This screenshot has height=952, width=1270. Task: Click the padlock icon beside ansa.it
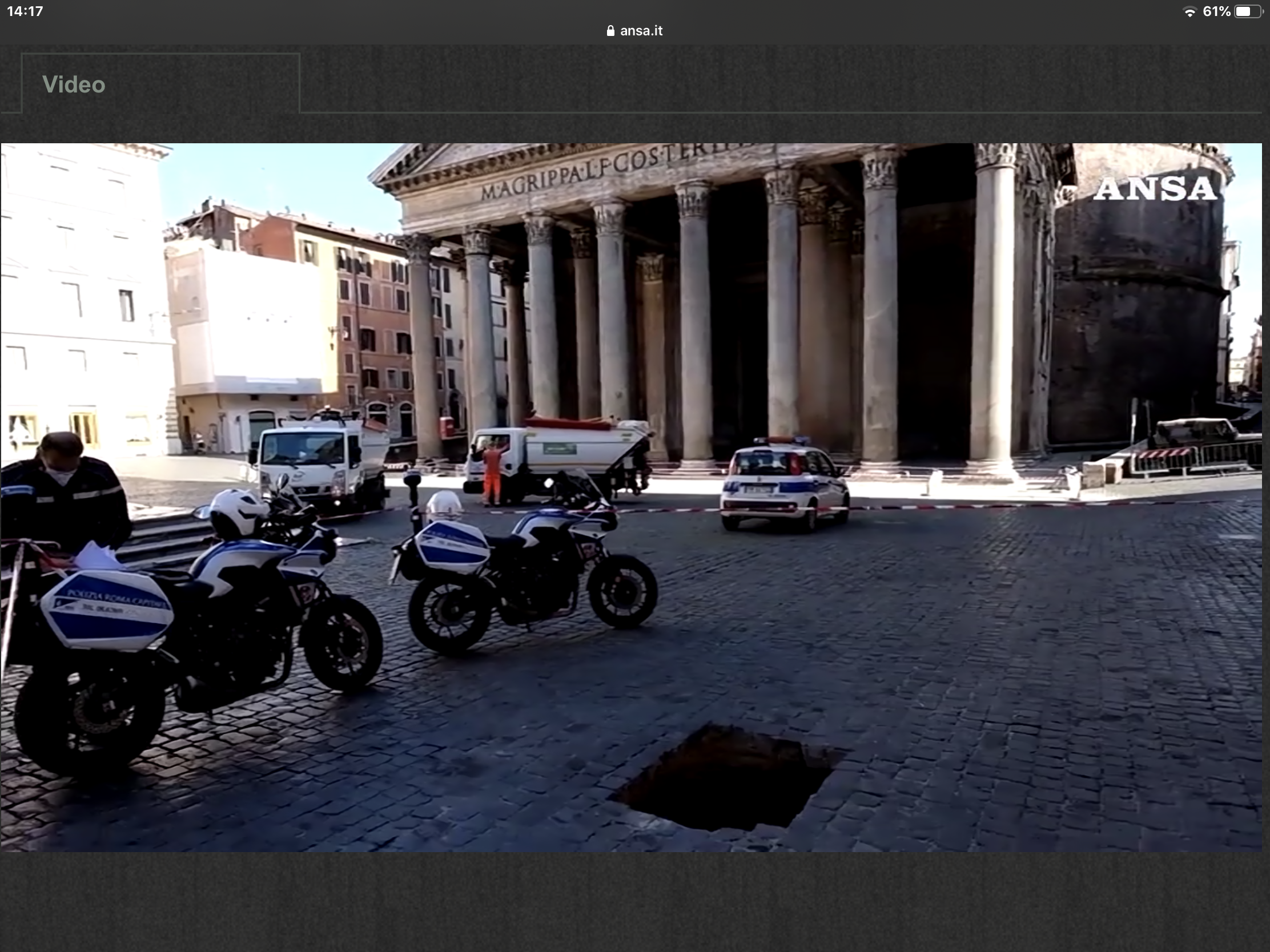[610, 31]
